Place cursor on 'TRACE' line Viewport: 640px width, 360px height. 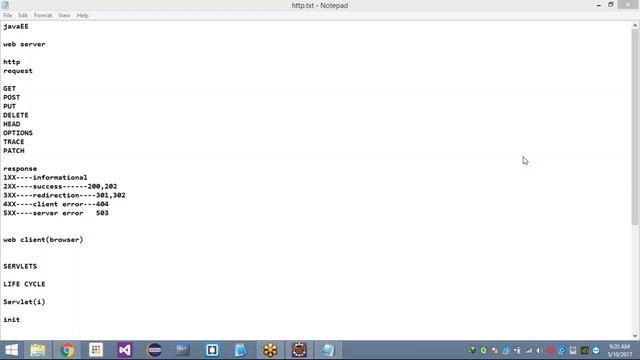[13, 142]
